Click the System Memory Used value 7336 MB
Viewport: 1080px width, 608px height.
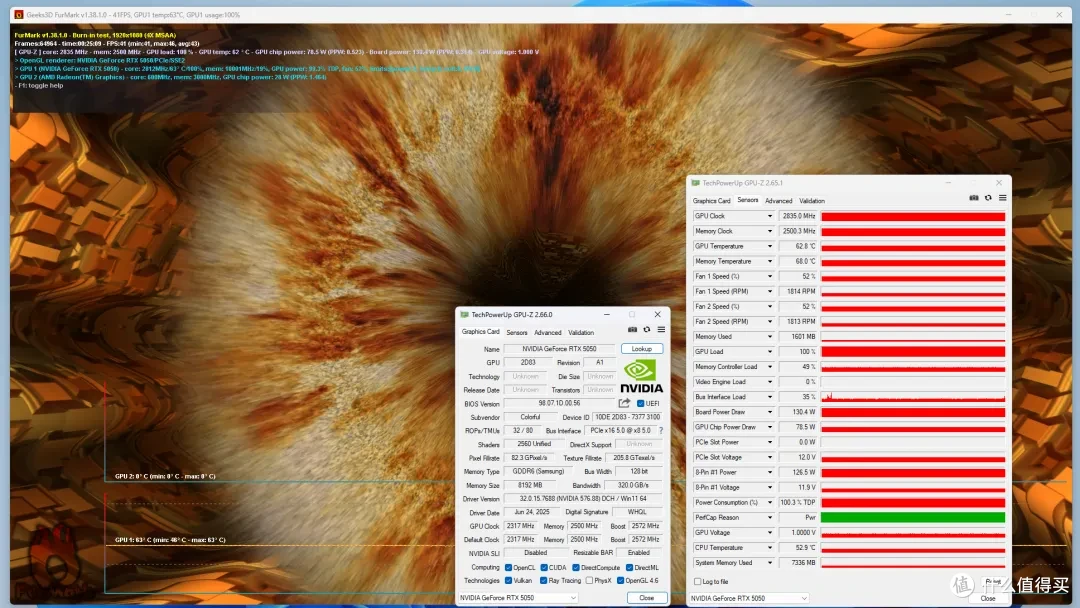[x=798, y=563]
